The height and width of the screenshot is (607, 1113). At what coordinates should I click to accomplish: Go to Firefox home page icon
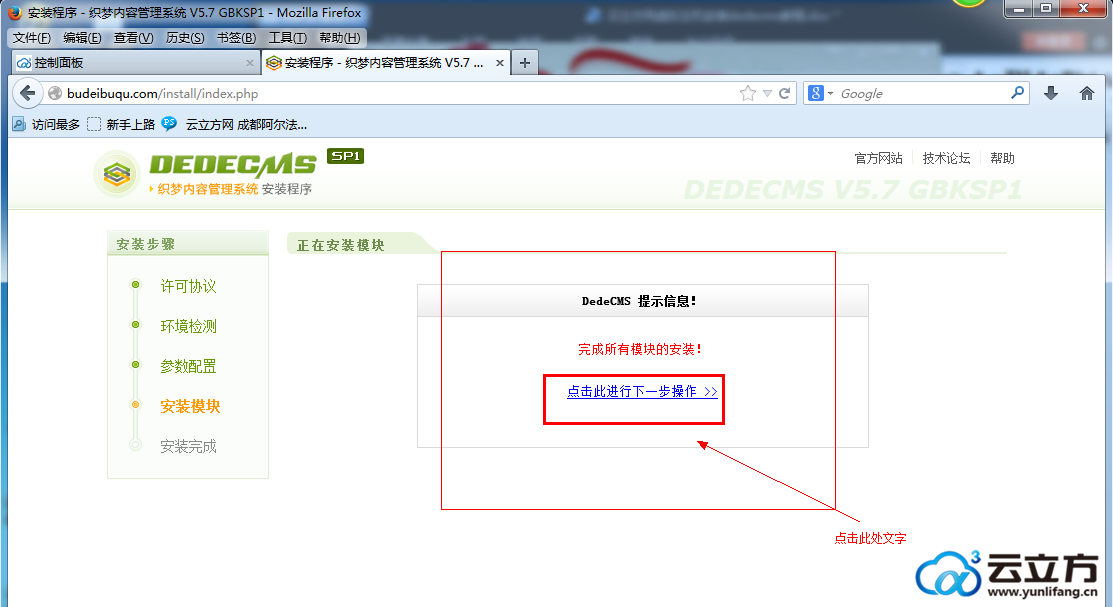(x=1087, y=93)
